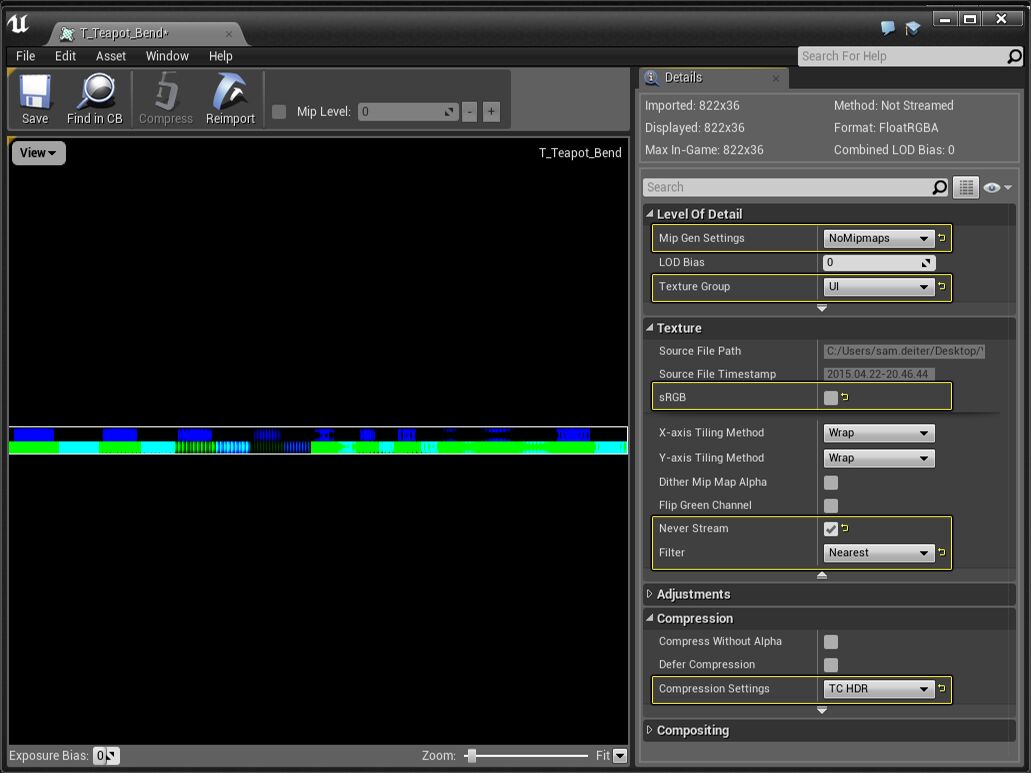
Task: Click the plus button beside Mip Level
Action: point(491,112)
